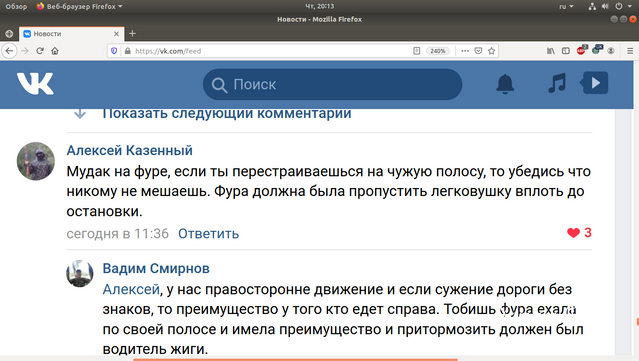Open VK video player icon
639x361 pixels.
click(x=594, y=83)
